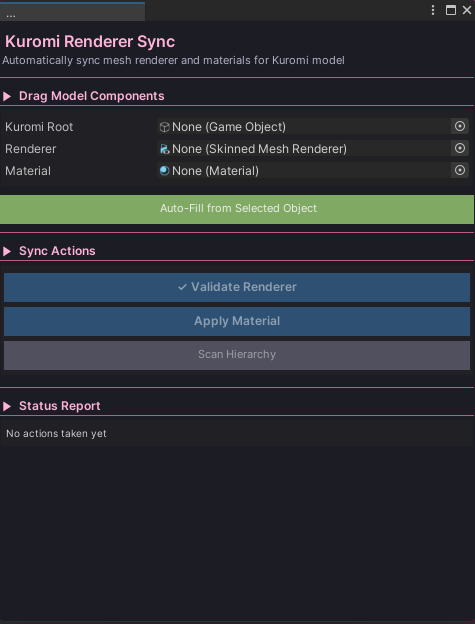
Task: Open object picker for Material field
Action: (x=459, y=170)
